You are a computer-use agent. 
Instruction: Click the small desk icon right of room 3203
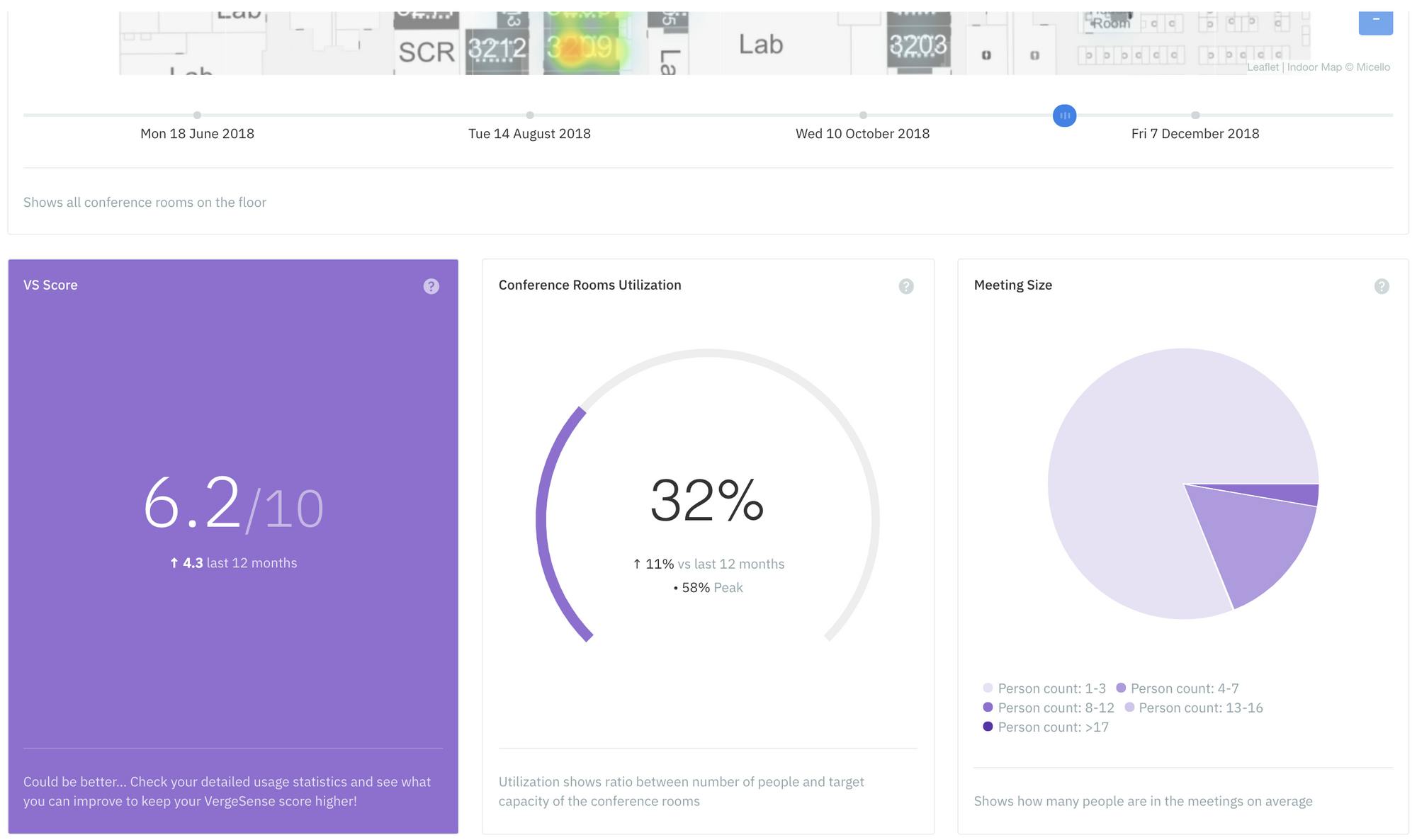pos(986,55)
